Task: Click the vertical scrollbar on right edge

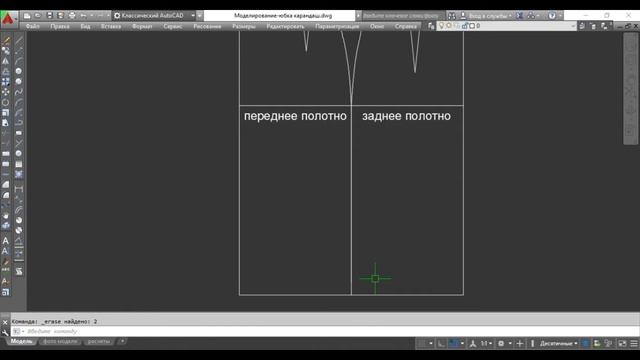Action: click(x=631, y=89)
